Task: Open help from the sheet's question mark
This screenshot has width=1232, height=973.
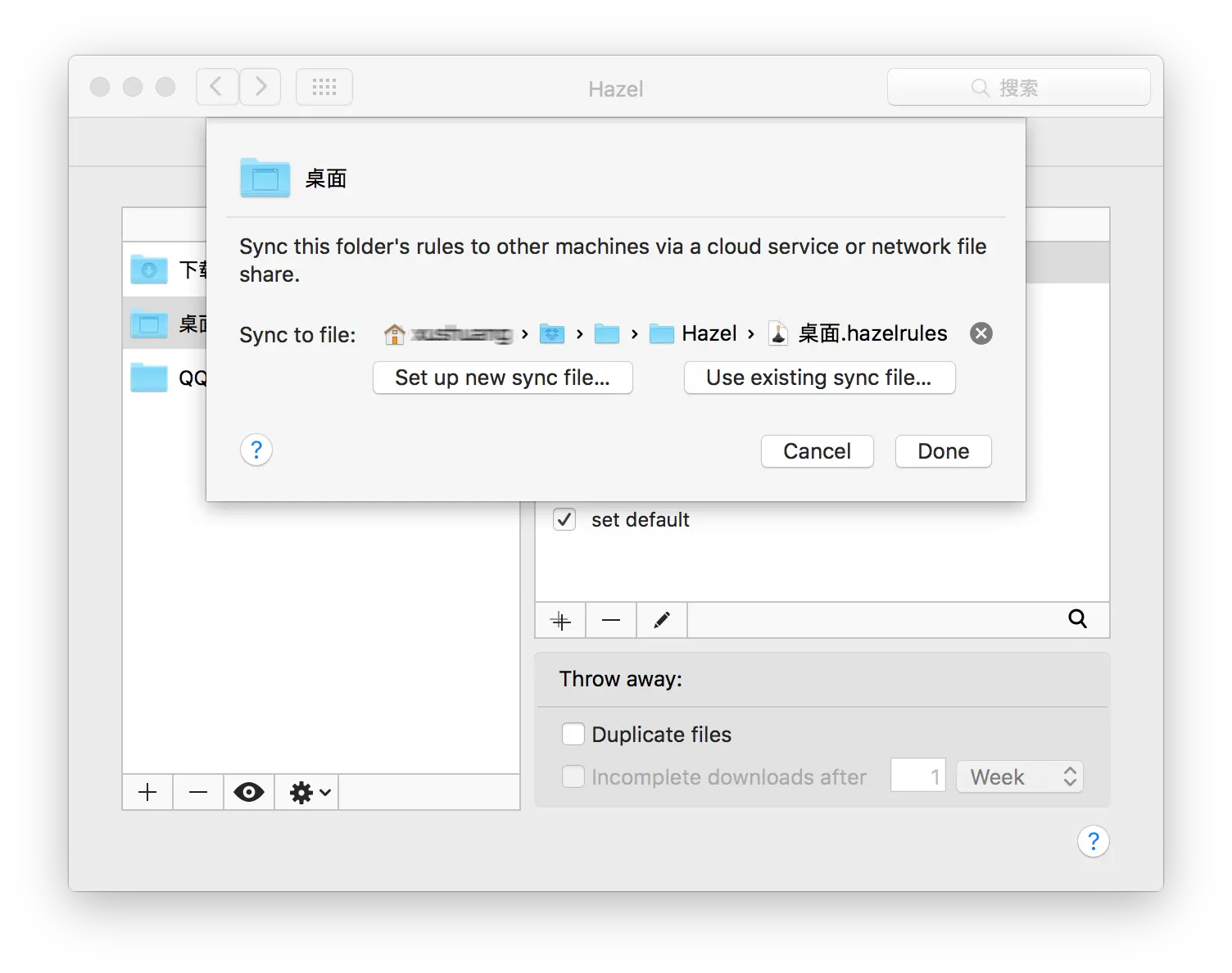Action: tap(256, 450)
